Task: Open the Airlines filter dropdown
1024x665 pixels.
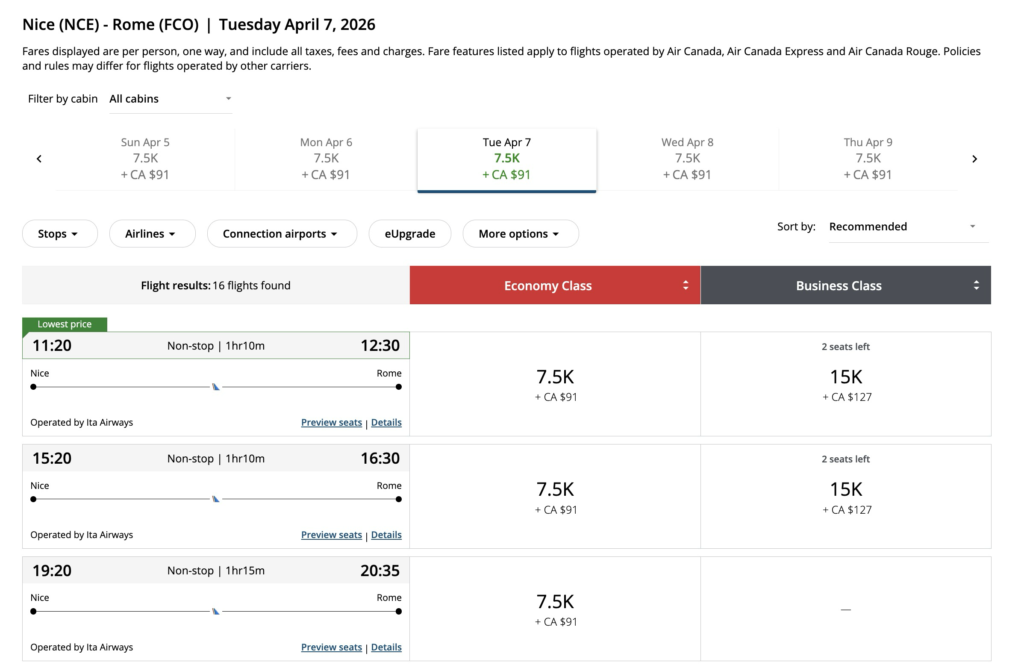Action: [x=150, y=234]
